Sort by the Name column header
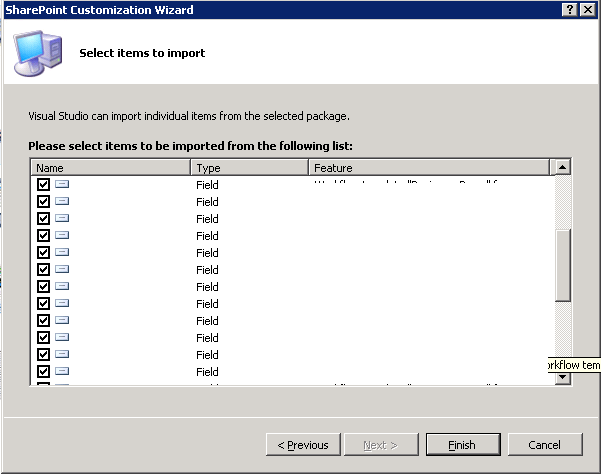Image resolution: width=601 pixels, height=474 pixels. pyautogui.click(x=110, y=168)
